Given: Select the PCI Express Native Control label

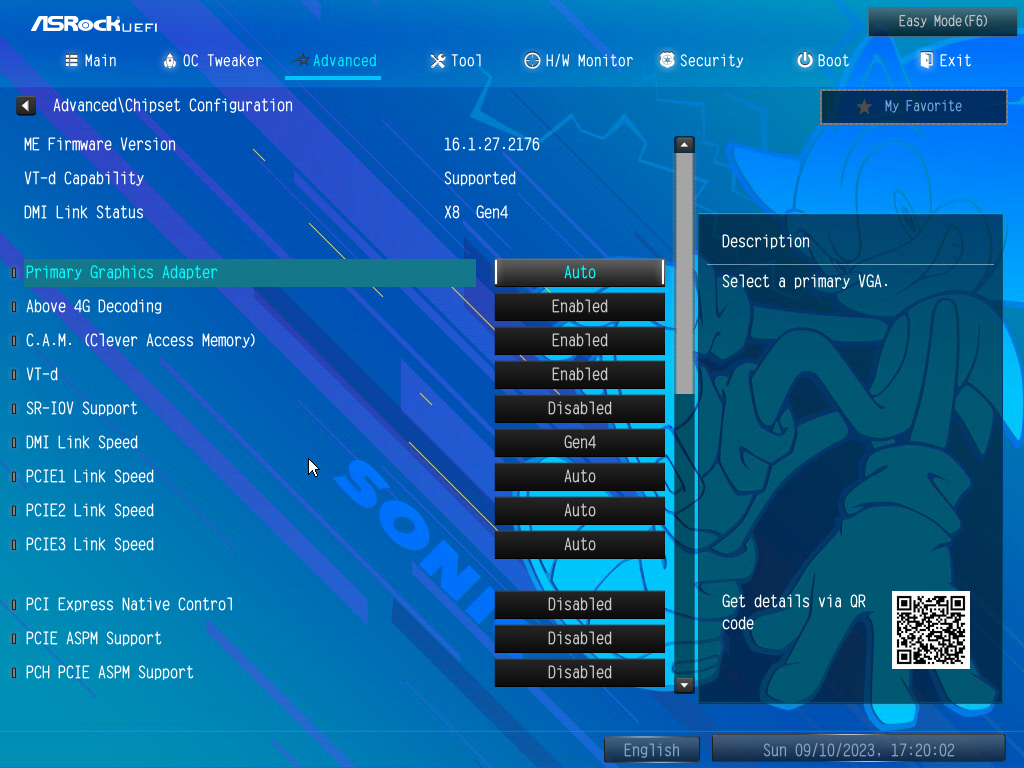Looking at the screenshot, I should pos(129,604).
